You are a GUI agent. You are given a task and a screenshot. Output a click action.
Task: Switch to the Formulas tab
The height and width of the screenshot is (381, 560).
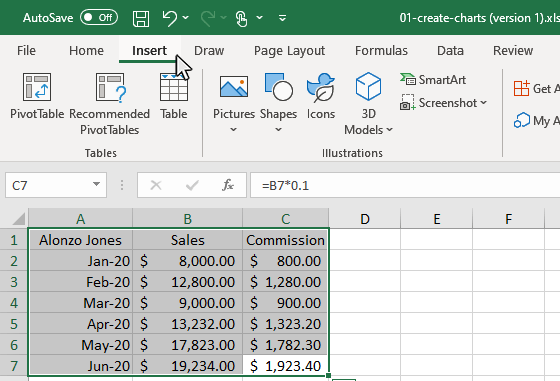pyautogui.click(x=381, y=50)
